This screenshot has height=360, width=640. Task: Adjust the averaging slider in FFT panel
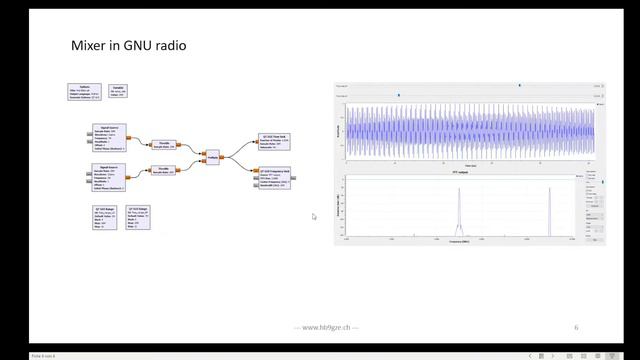tap(603, 182)
